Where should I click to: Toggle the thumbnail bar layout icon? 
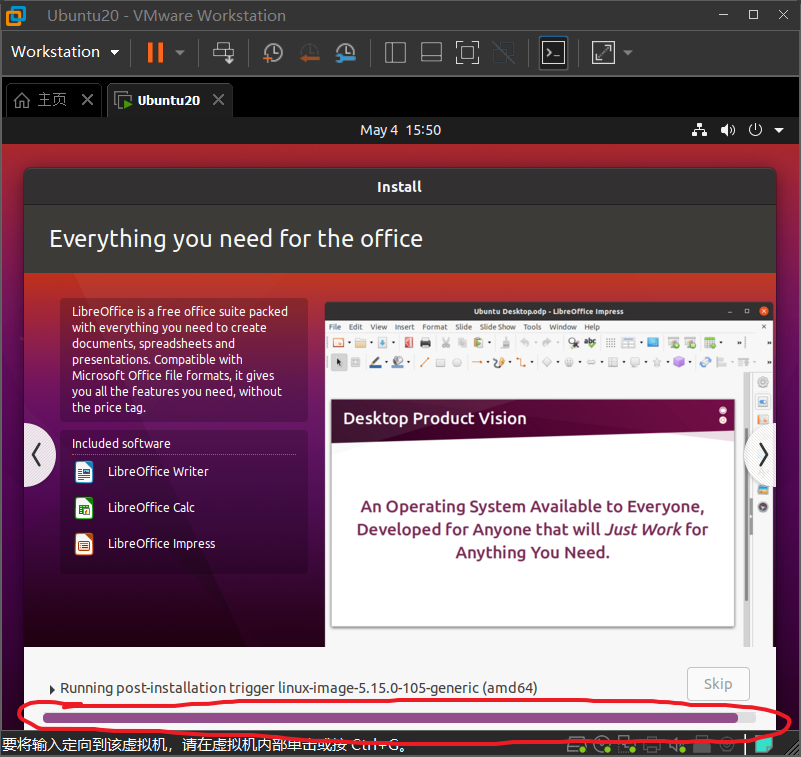[x=431, y=53]
